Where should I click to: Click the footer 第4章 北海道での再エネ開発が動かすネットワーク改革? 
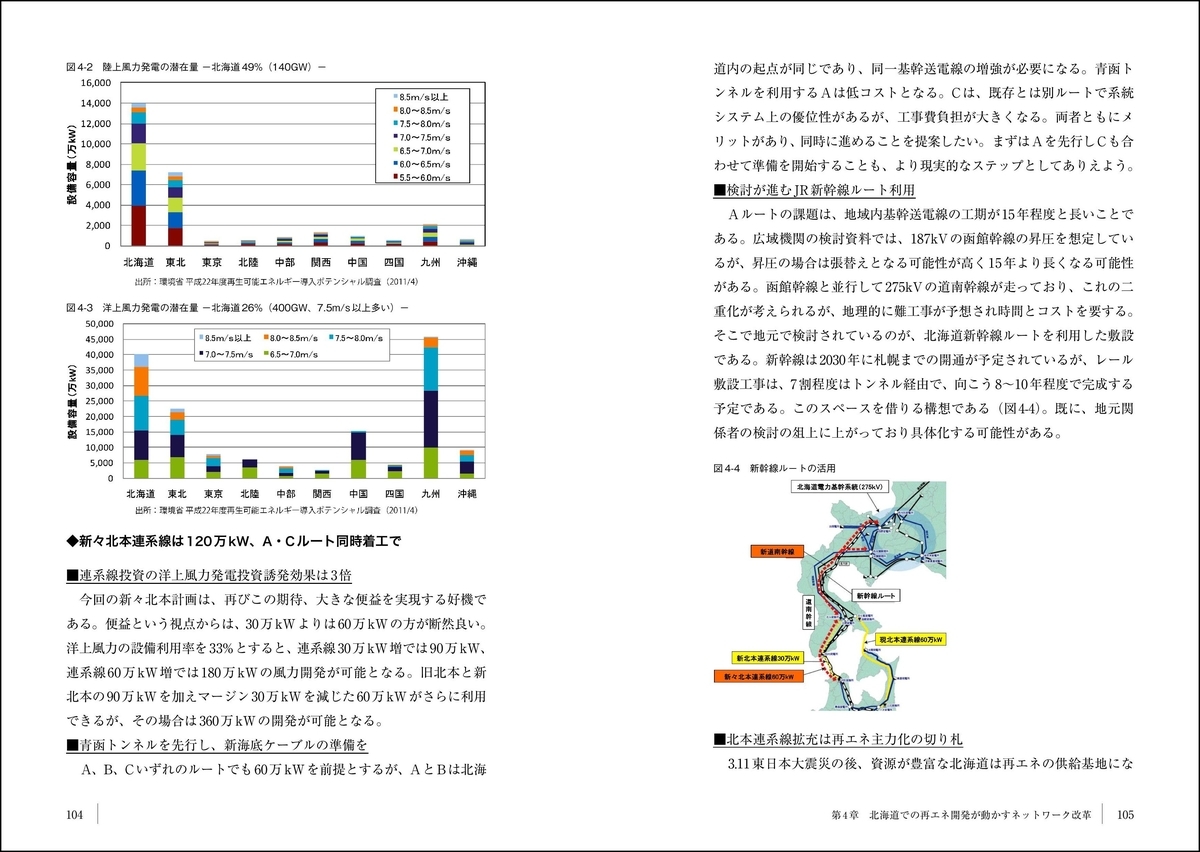[x=960, y=815]
